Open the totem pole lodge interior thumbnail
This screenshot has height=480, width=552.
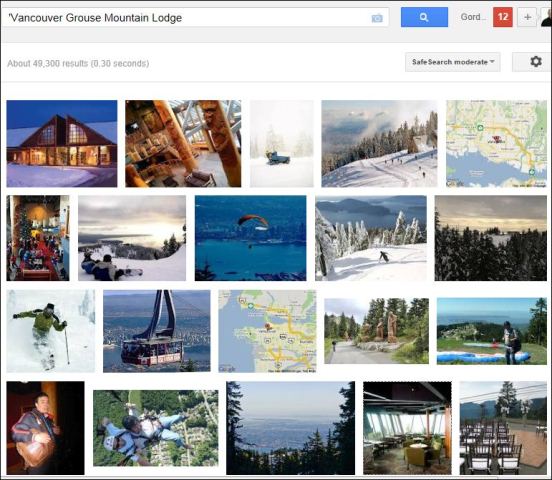(183, 143)
